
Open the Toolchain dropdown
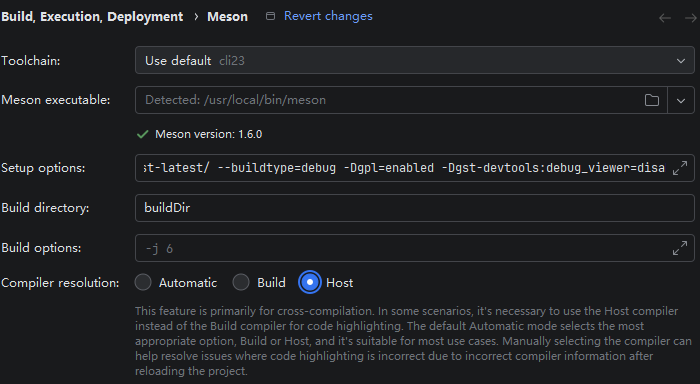[415, 60]
